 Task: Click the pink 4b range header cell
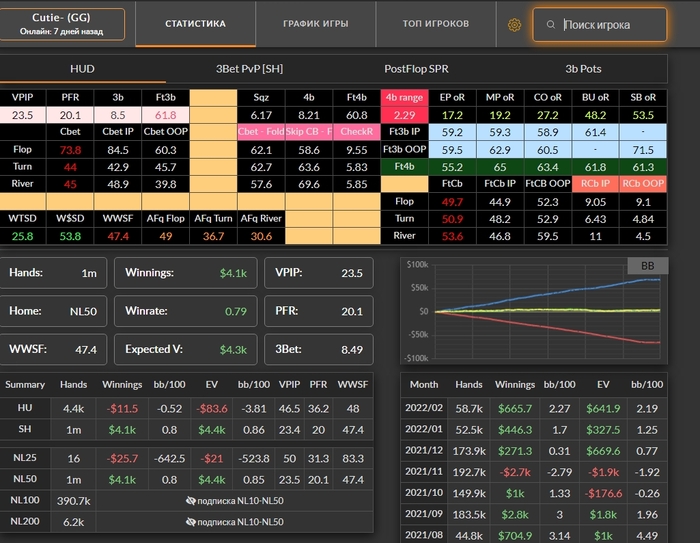click(404, 97)
